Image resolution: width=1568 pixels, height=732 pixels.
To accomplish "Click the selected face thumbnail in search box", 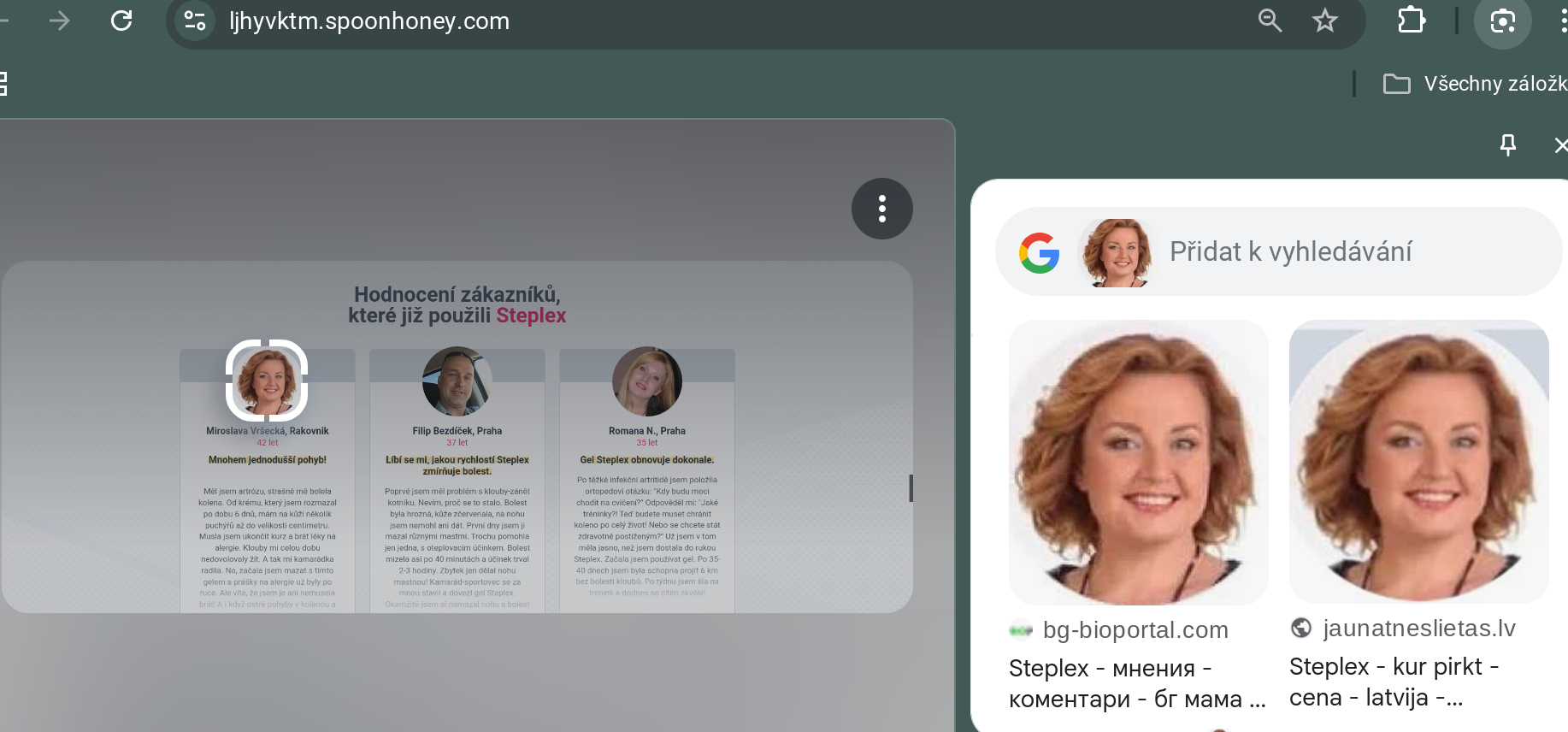I will point(1117,253).
